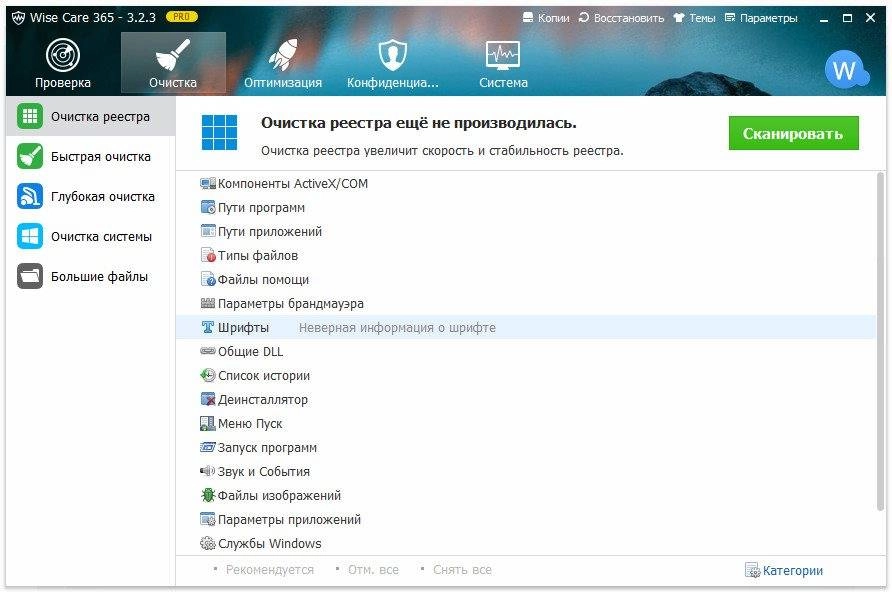
Task: Click the Деинсталлятор icon
Action: 208,399
